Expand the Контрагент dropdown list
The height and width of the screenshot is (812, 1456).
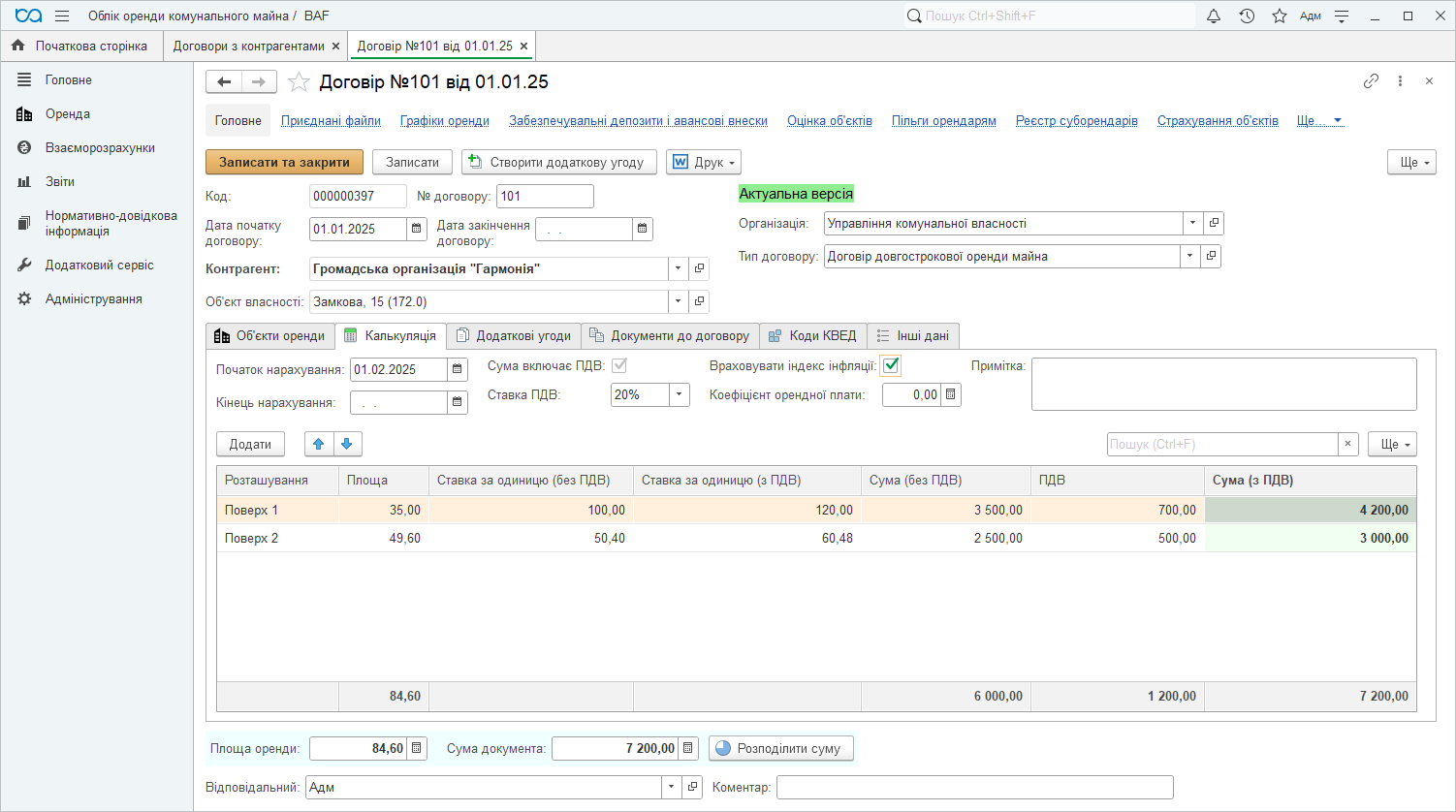(678, 268)
